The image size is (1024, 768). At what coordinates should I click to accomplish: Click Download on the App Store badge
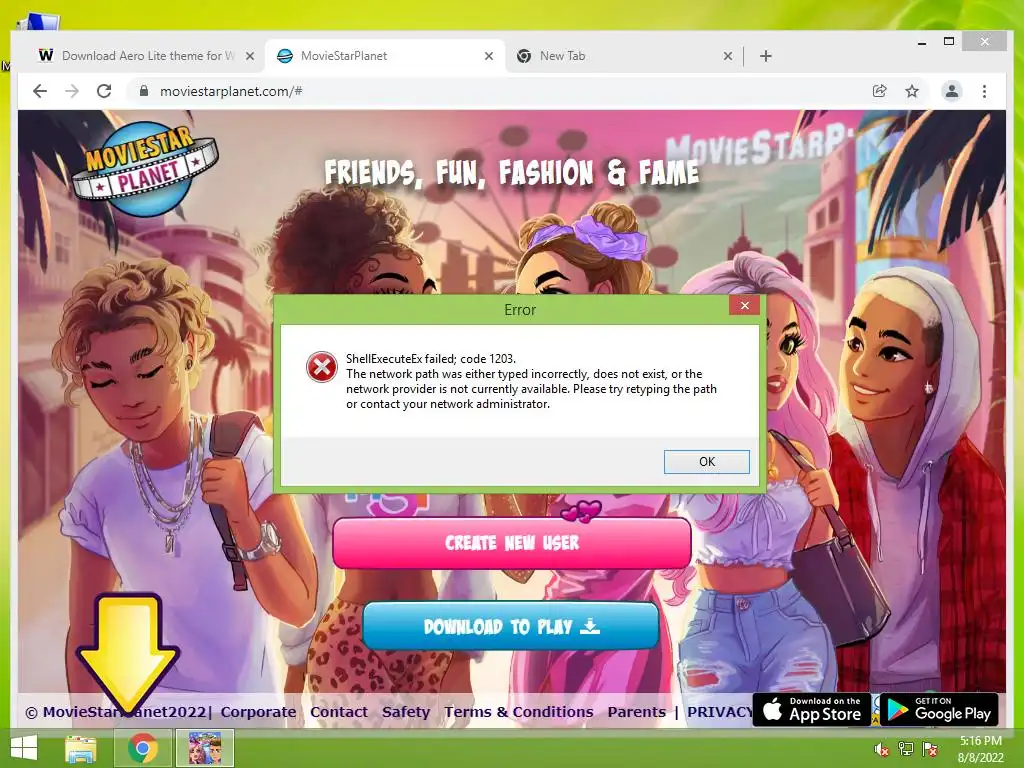tap(812, 710)
